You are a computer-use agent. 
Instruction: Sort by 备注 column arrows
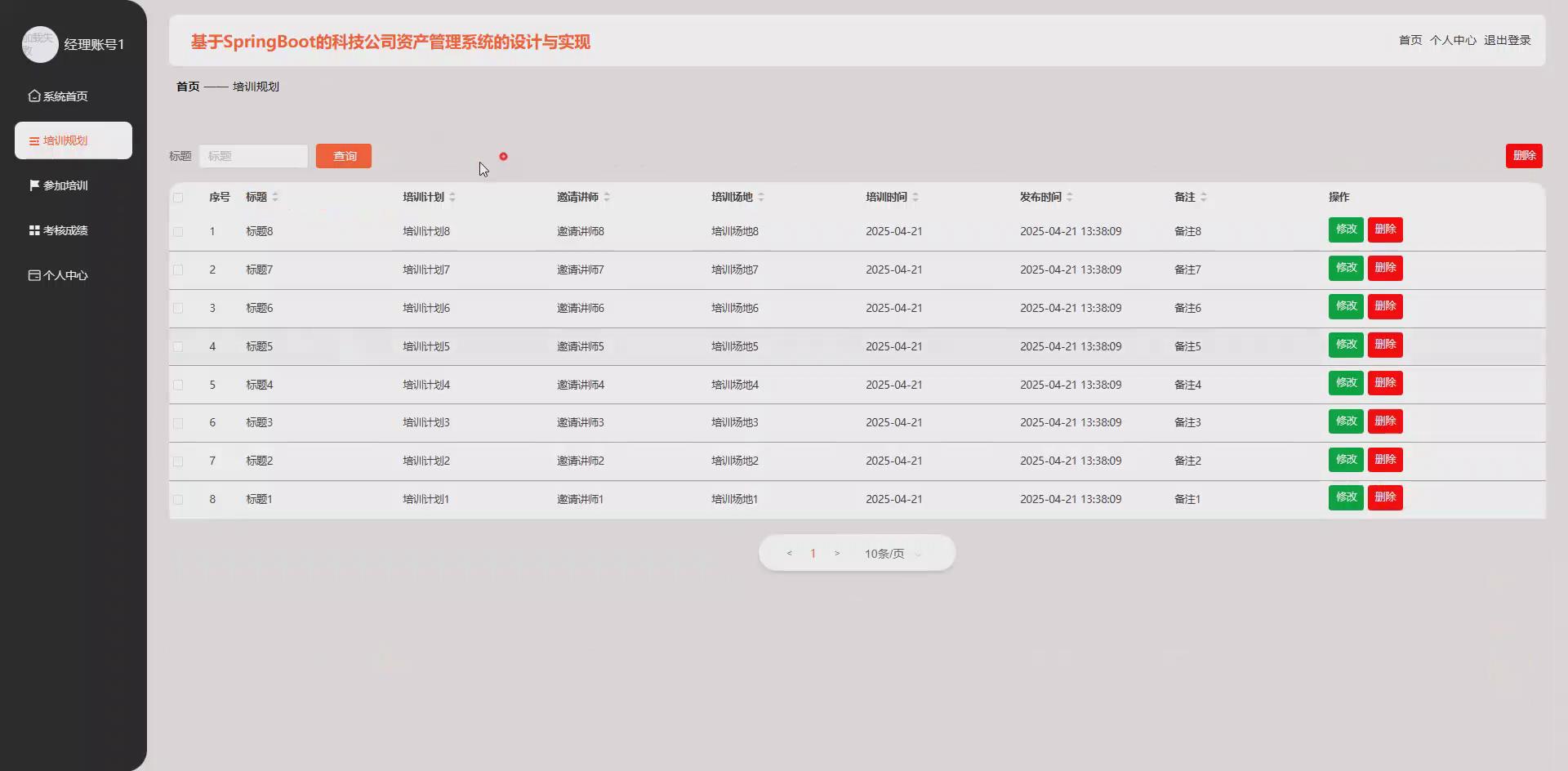pos(1204,197)
